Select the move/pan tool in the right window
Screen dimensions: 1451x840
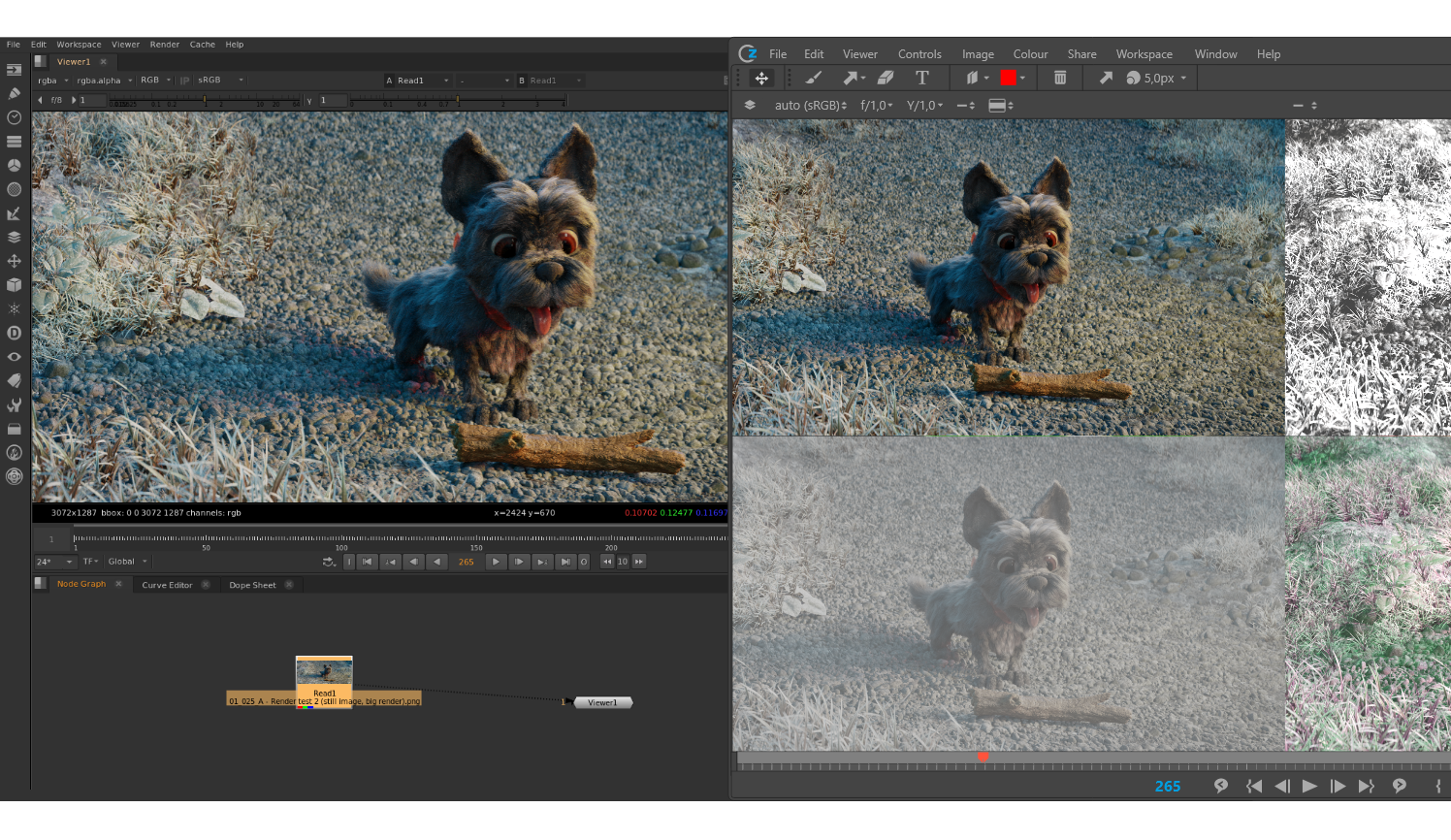pyautogui.click(x=761, y=79)
